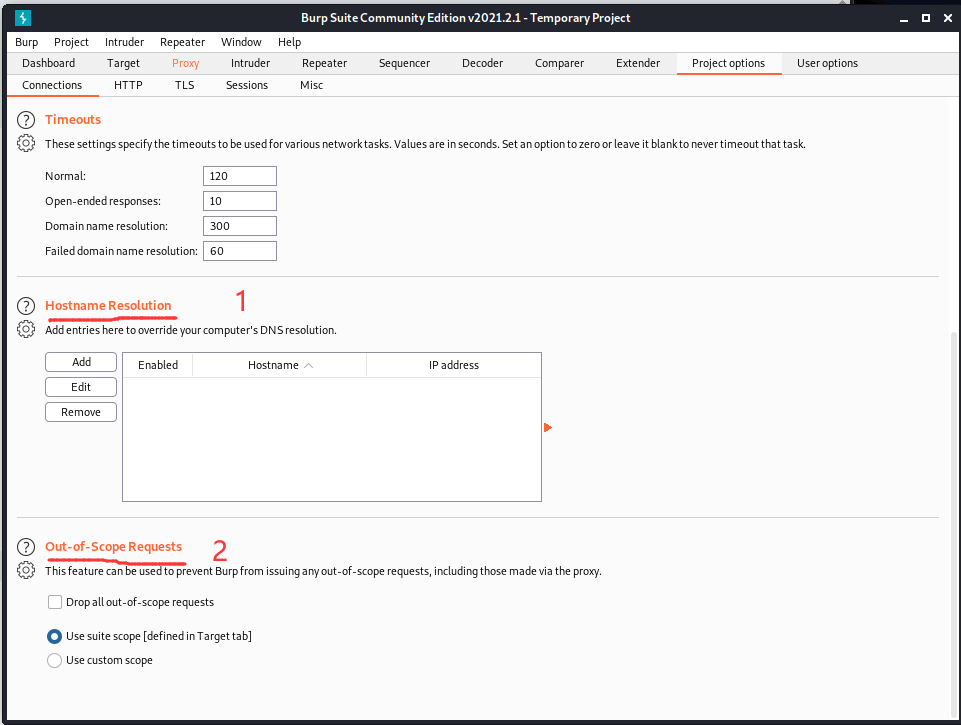The height and width of the screenshot is (725, 961).
Task: Select Use custom scope option
Action: (x=55, y=660)
